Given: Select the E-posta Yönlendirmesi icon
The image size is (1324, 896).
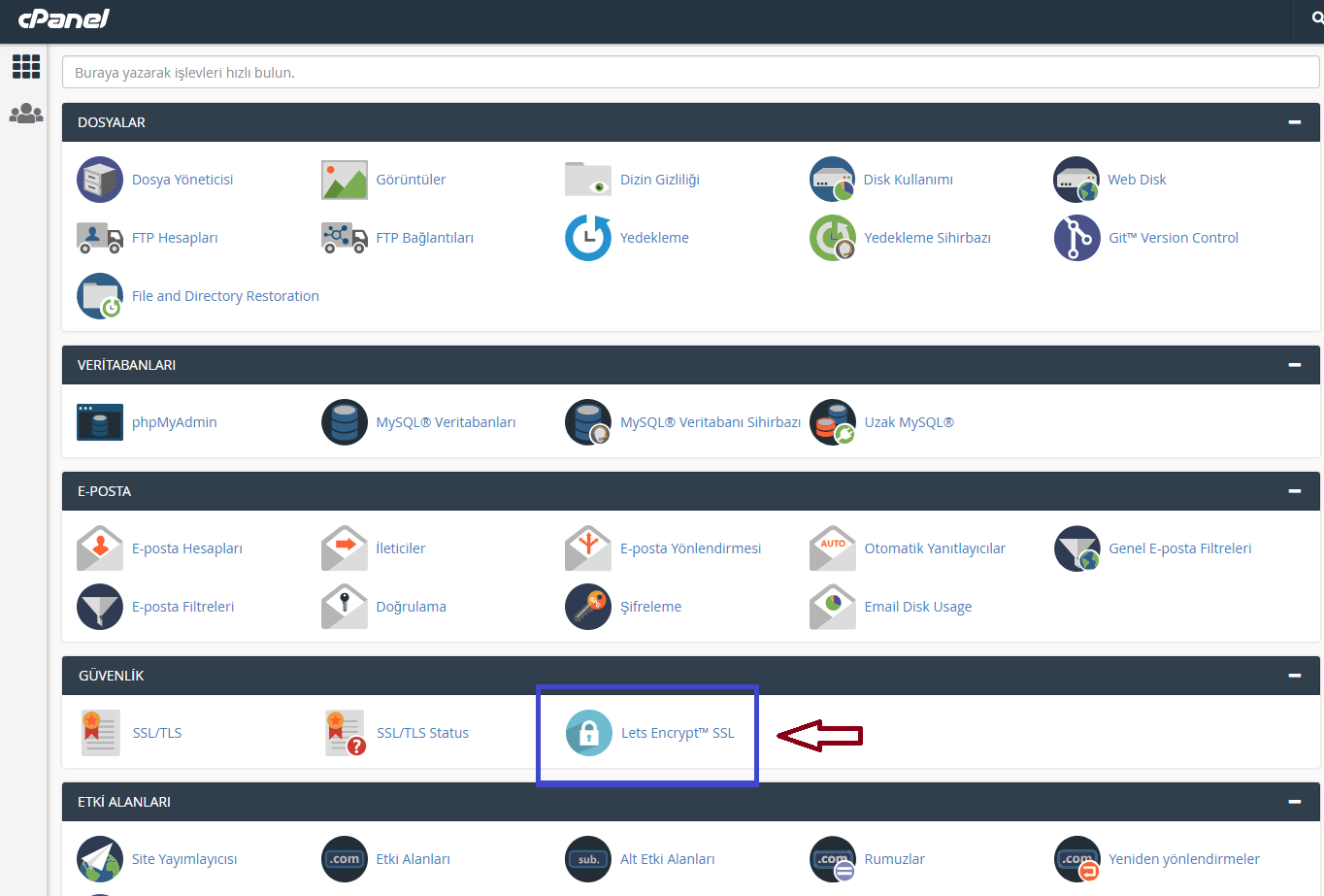Looking at the screenshot, I should [x=588, y=548].
